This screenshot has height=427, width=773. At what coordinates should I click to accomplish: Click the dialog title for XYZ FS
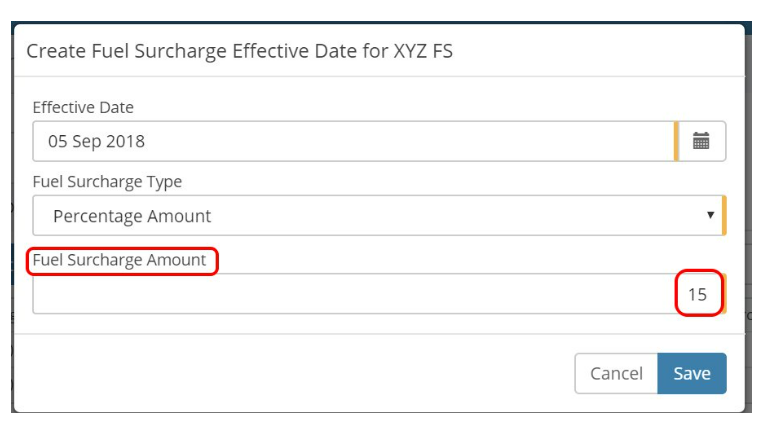click(239, 51)
